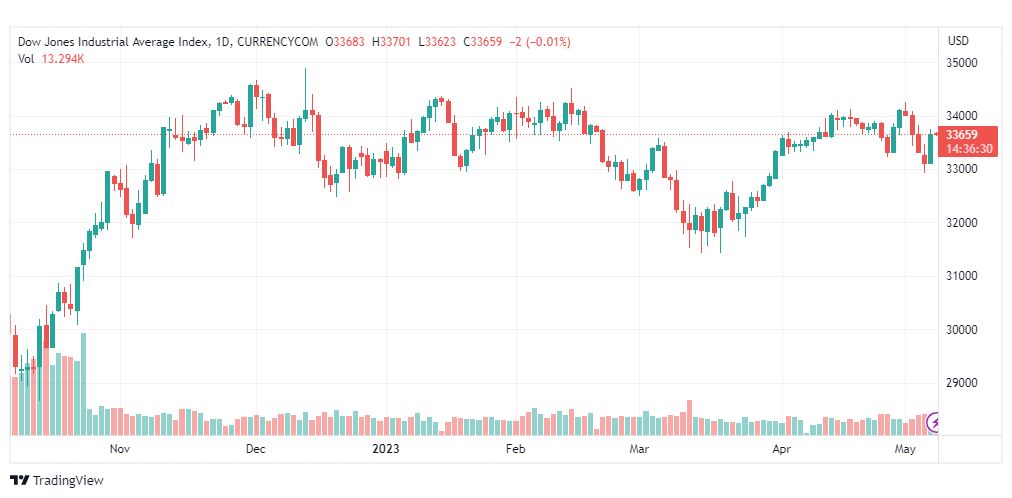Screen dimensions: 1012x498
Task: Click the Feb marker on the time axis
Action: click(516, 448)
